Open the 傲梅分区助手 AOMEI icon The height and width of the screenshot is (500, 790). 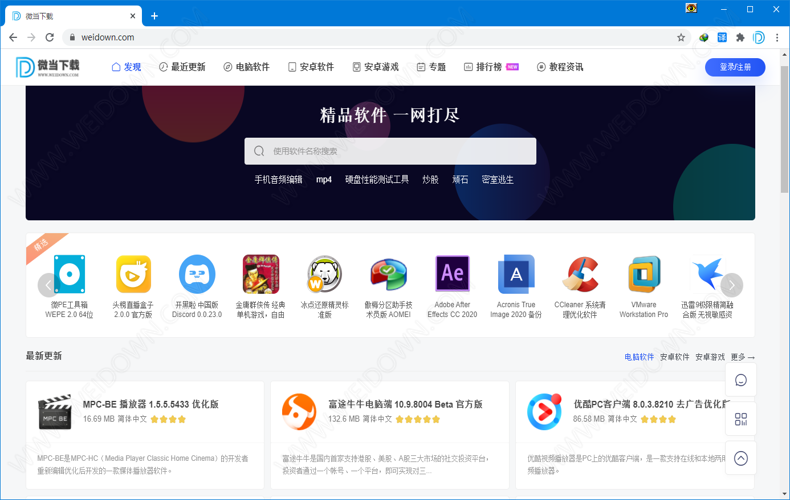pyautogui.click(x=388, y=274)
